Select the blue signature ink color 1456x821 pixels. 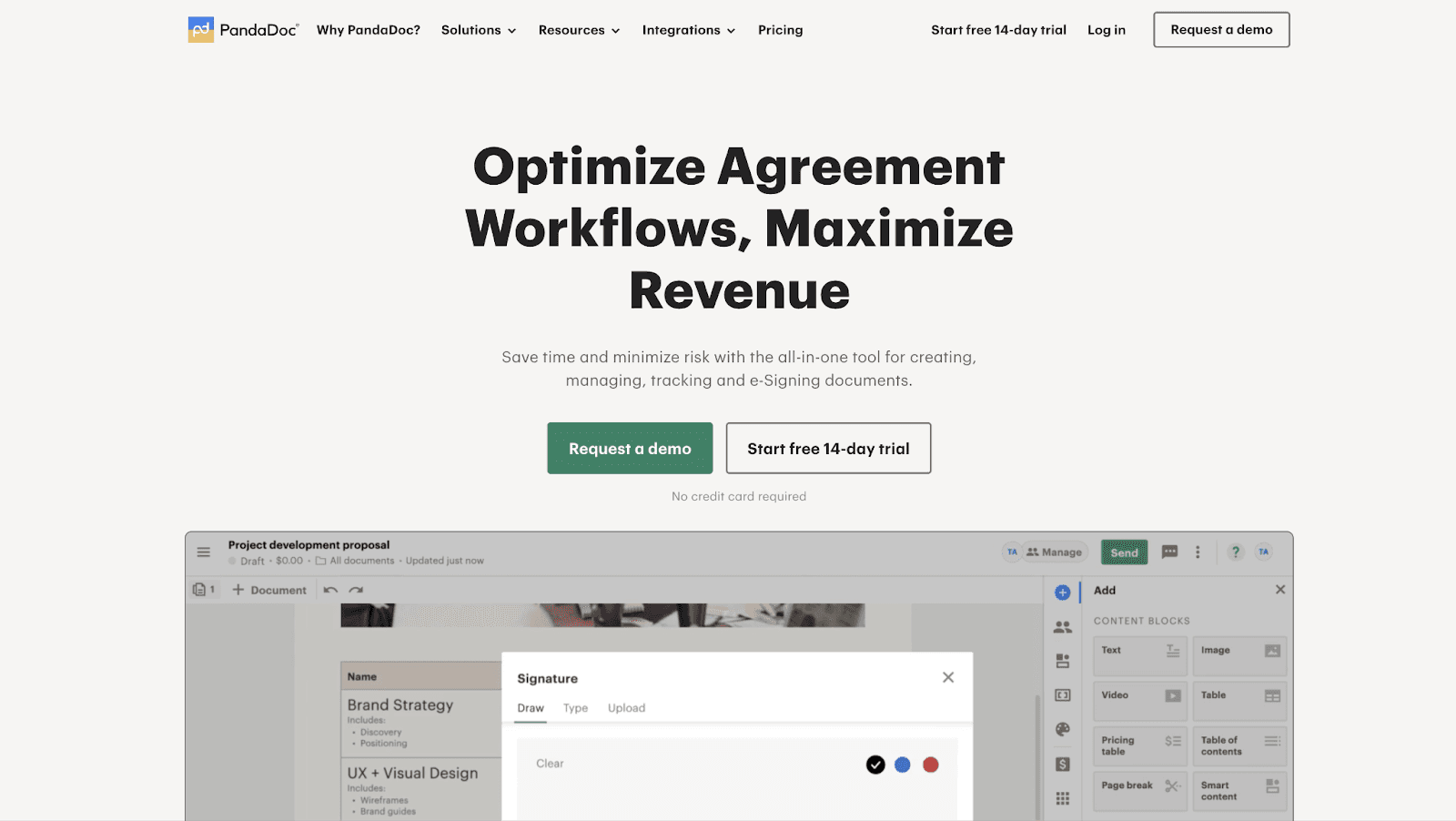coord(903,765)
